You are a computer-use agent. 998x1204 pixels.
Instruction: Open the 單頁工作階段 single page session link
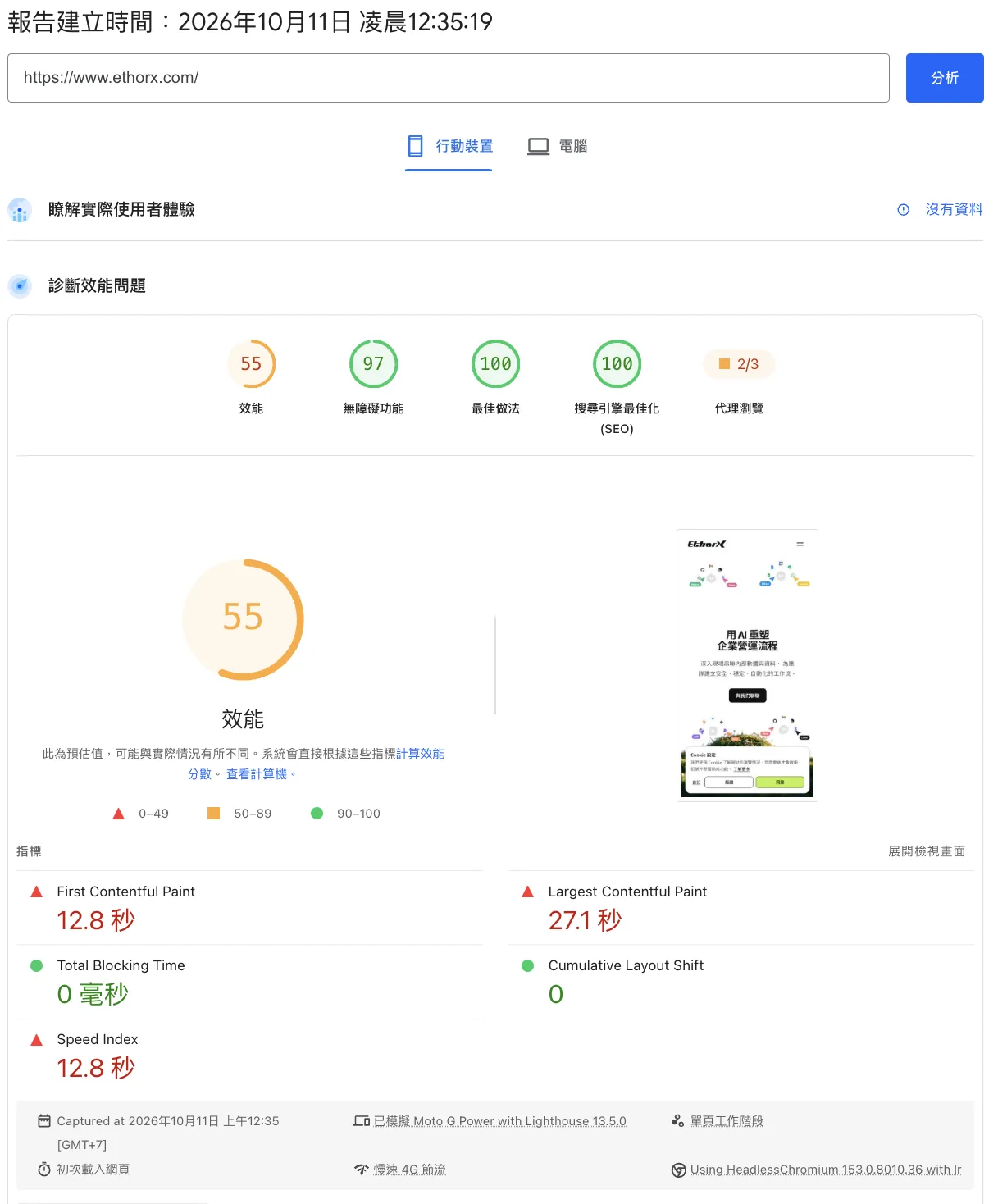(727, 1121)
